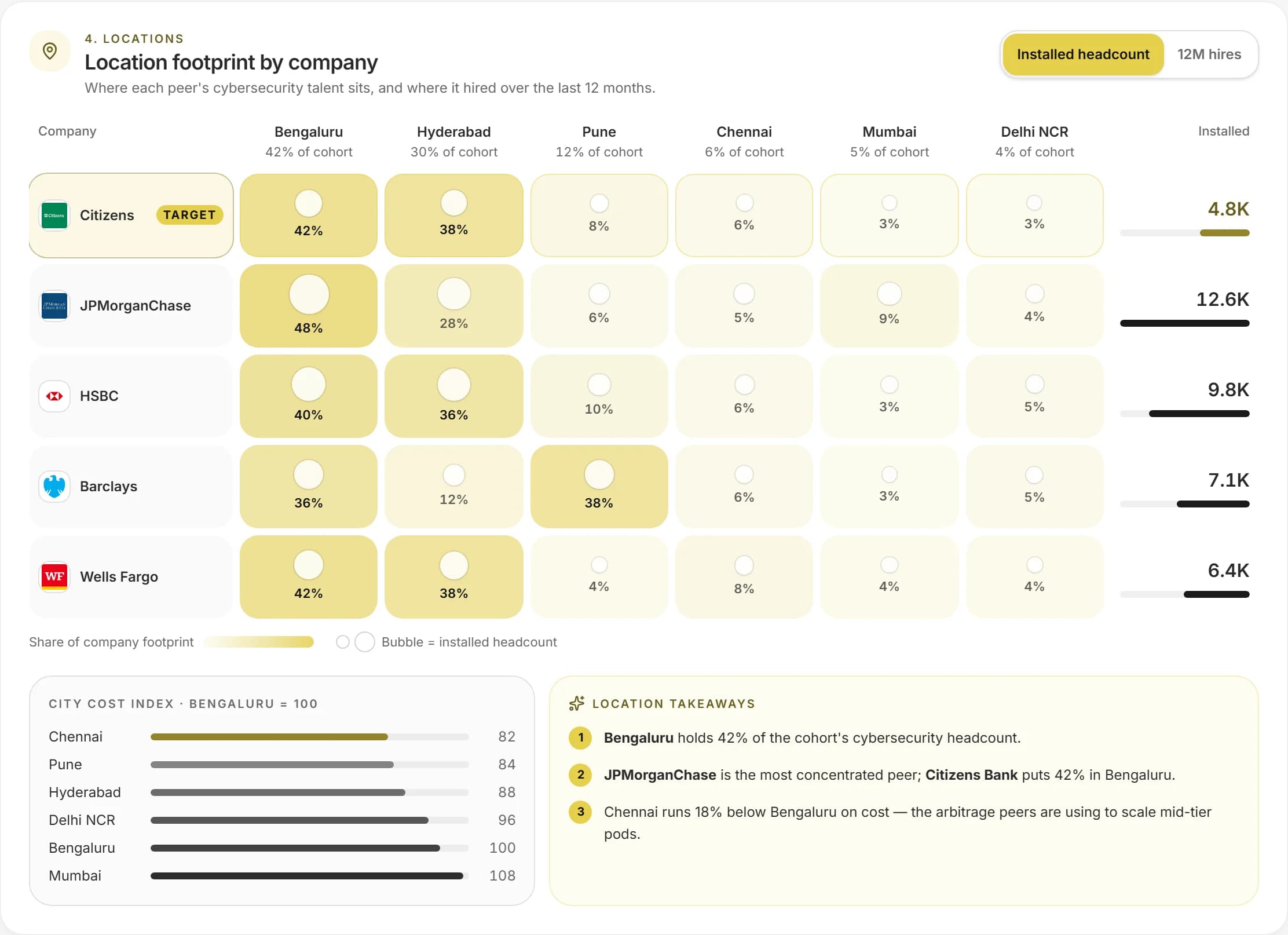Select JPMorganChase Bengaluru 48% cell
The width and height of the screenshot is (1288, 935).
coord(309,306)
